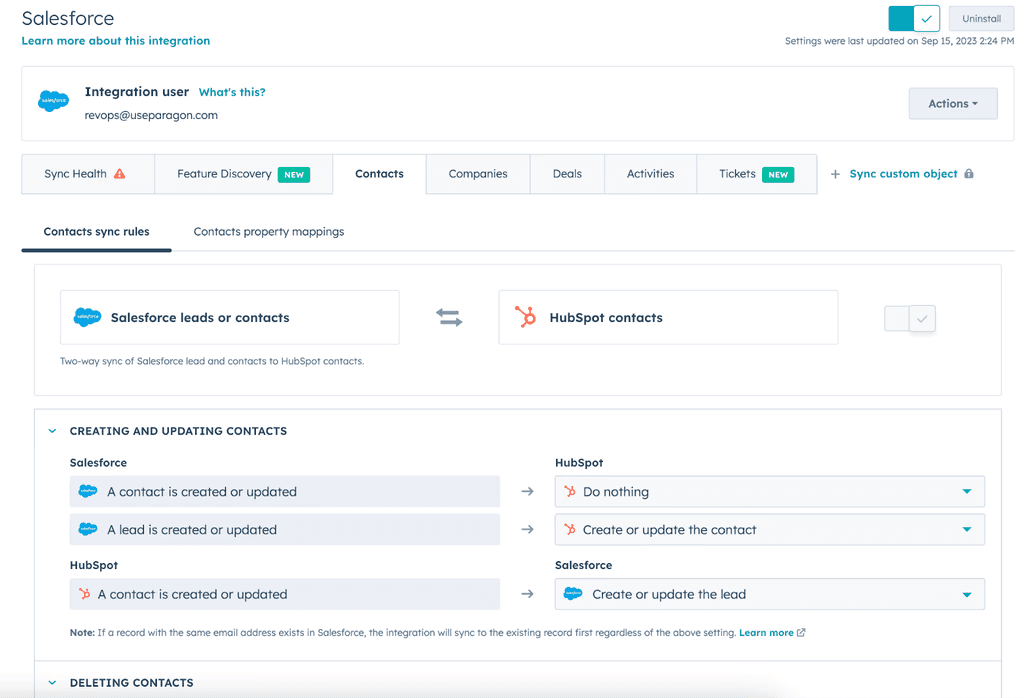Open the Create or update the lead dropdown

pyautogui.click(x=769, y=594)
